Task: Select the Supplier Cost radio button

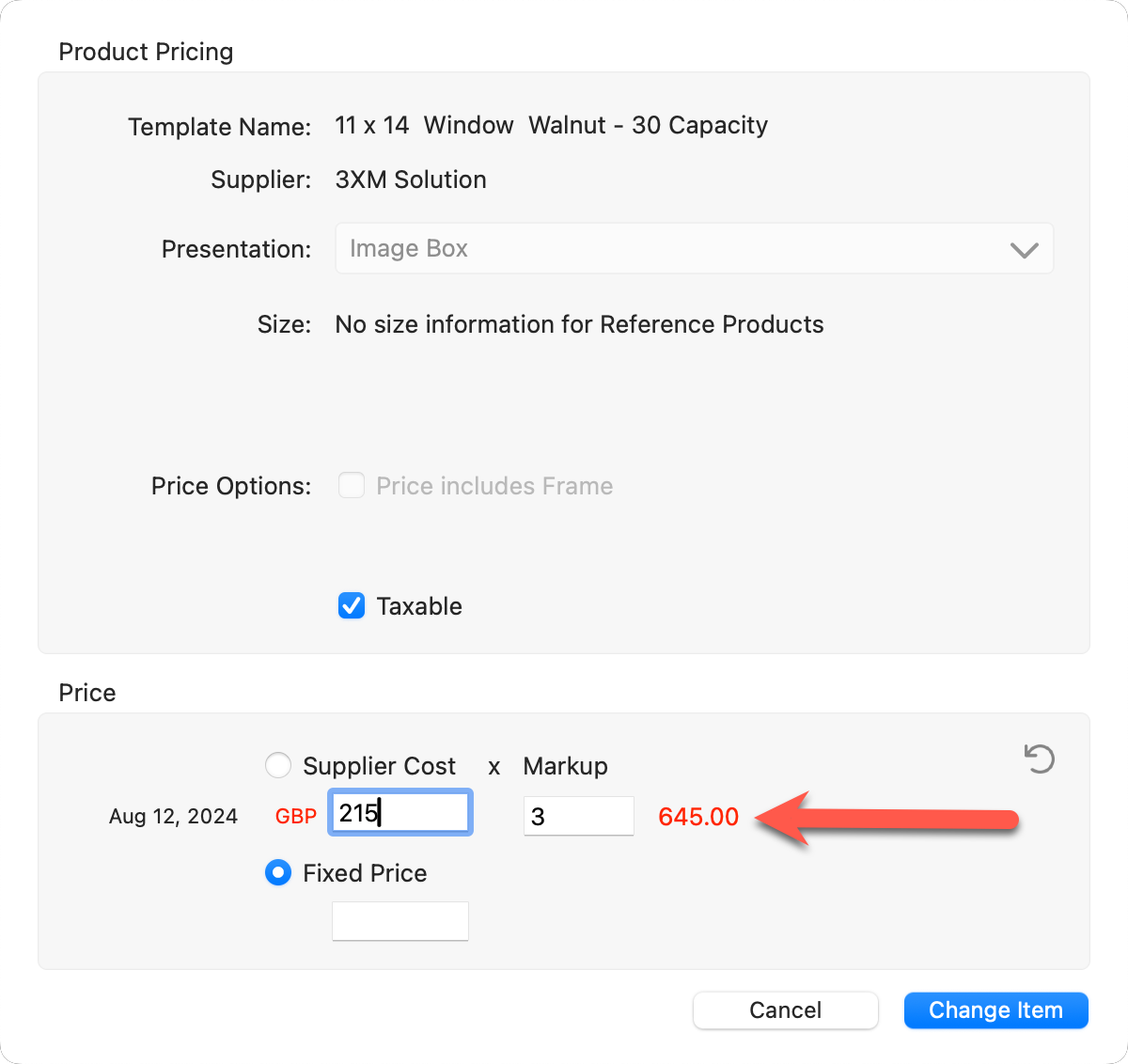Action: tap(278, 766)
